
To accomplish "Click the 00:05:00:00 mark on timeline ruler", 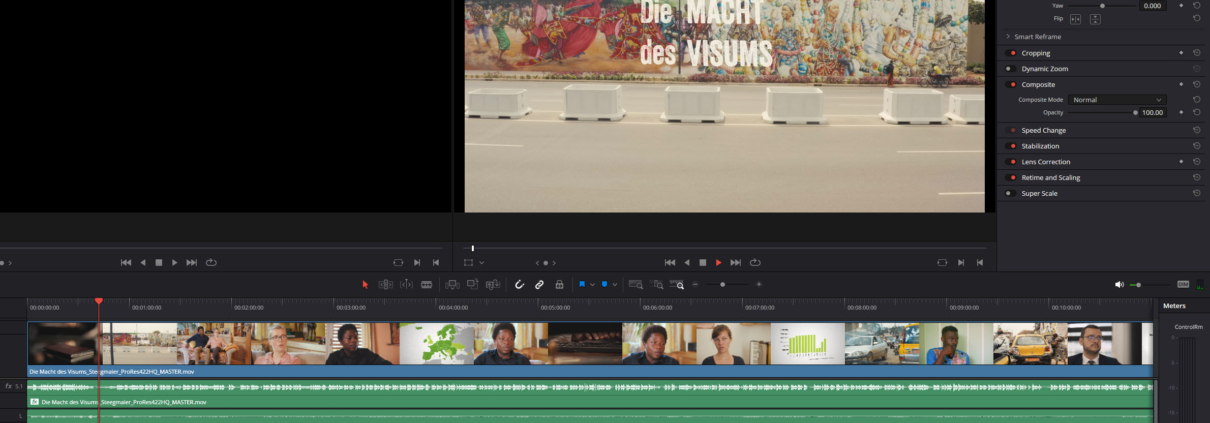I will point(555,308).
